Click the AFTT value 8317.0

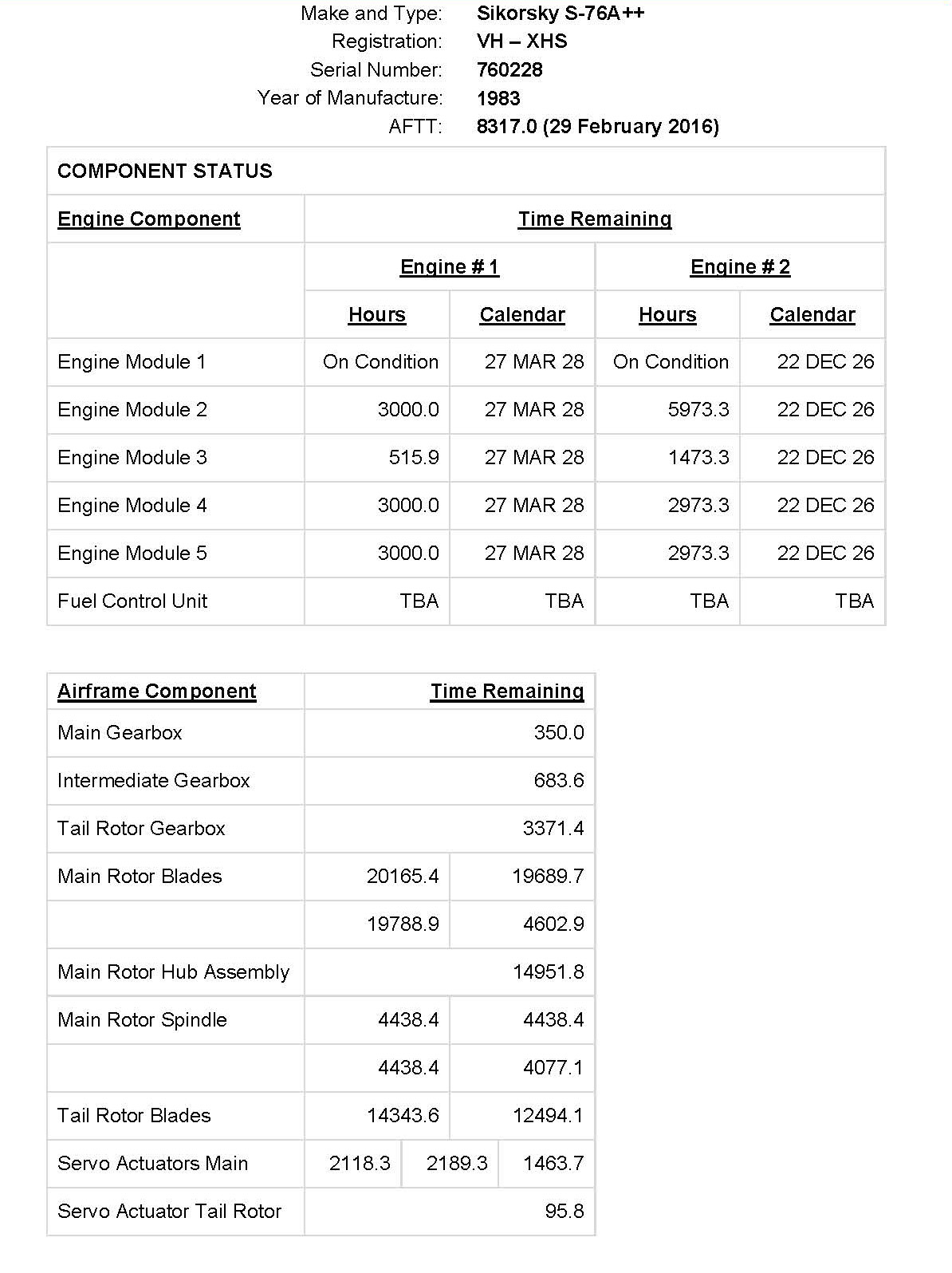click(x=507, y=127)
